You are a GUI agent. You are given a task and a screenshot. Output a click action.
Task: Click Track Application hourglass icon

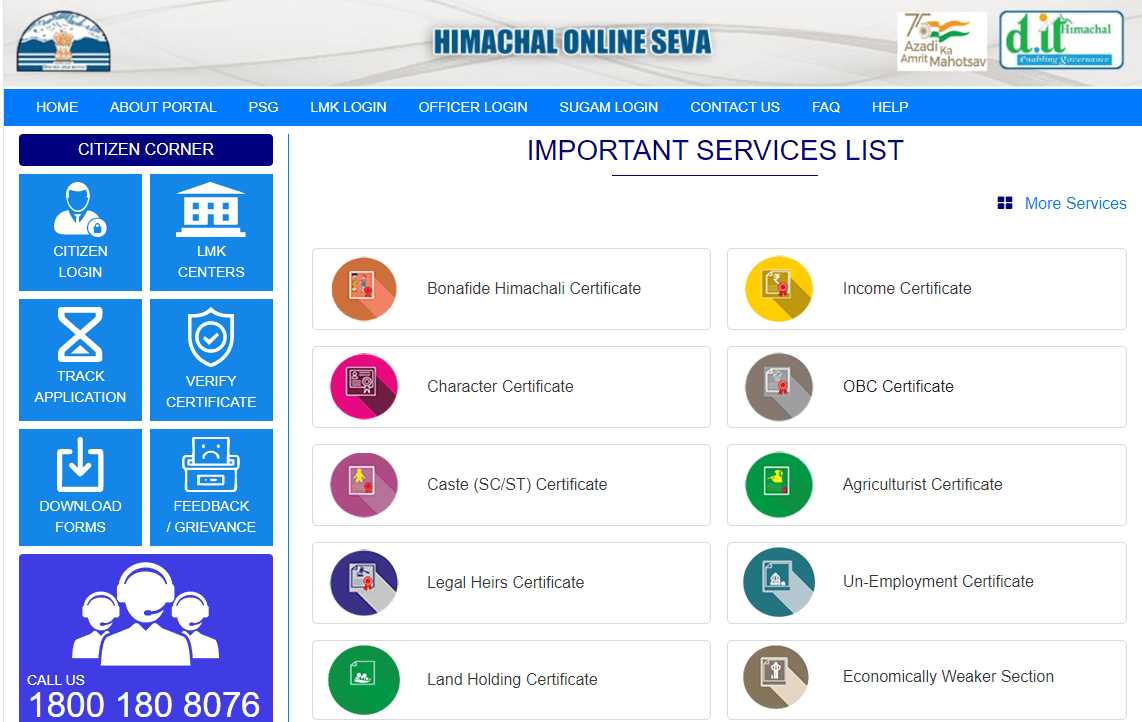80,334
